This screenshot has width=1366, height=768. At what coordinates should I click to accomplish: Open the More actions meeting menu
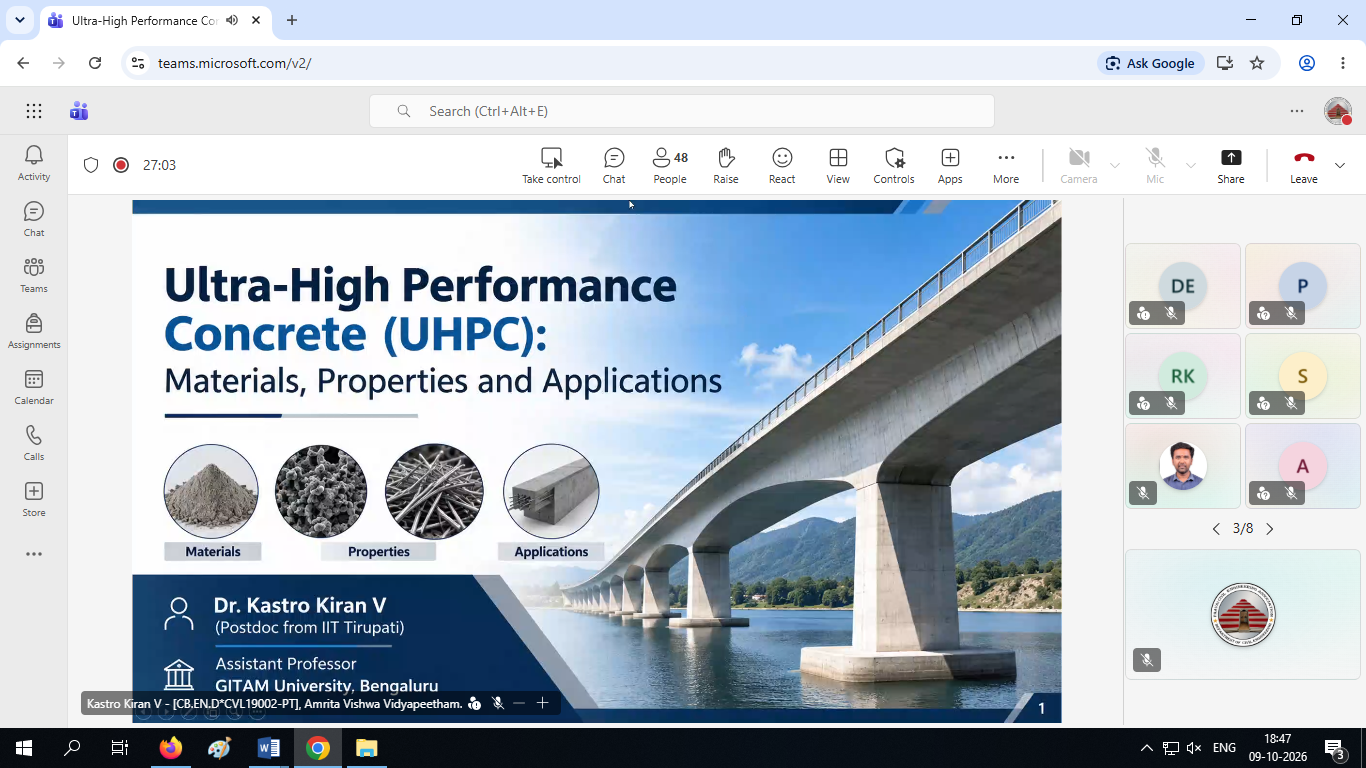(x=1006, y=165)
